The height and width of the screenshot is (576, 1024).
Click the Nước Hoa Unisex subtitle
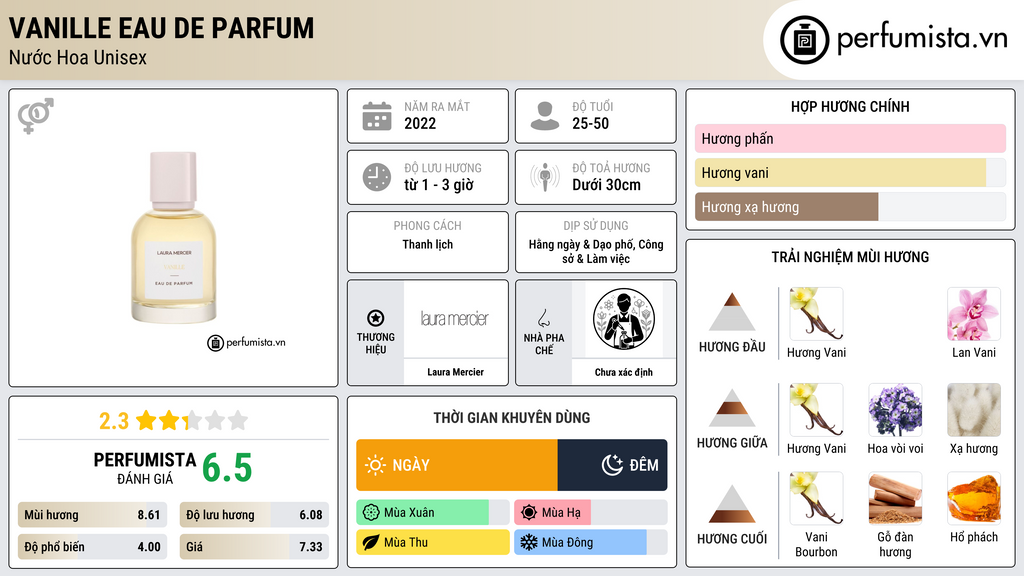78,57
